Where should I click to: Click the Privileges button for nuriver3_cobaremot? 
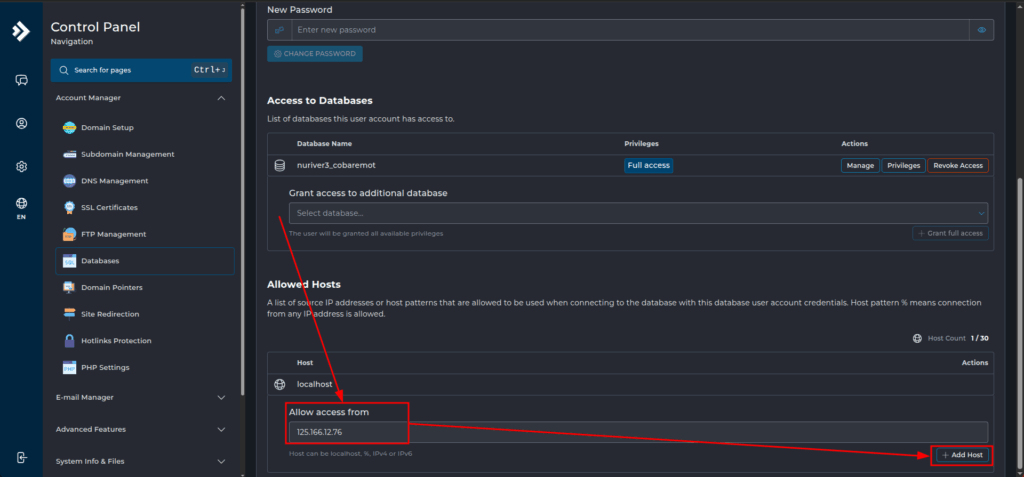(x=903, y=166)
